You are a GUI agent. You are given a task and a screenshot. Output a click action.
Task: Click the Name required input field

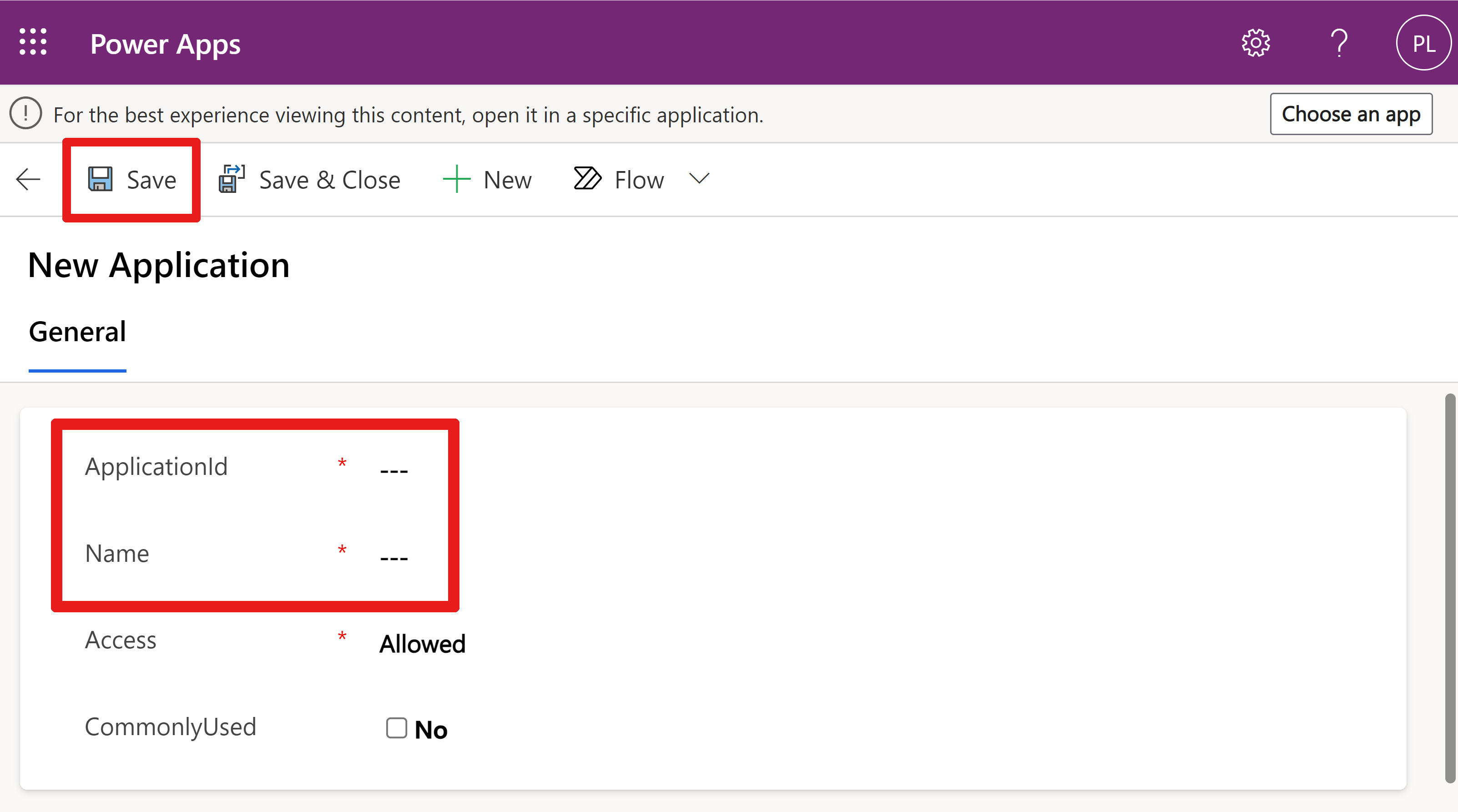click(395, 553)
